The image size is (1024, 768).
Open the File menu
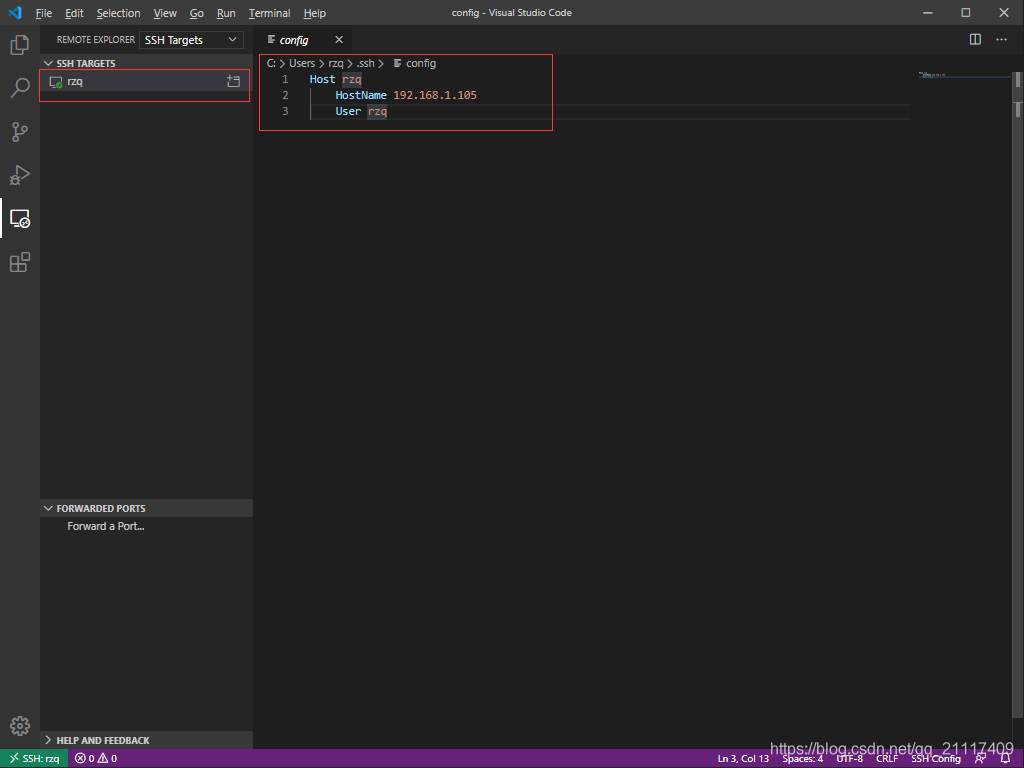pyautogui.click(x=44, y=13)
